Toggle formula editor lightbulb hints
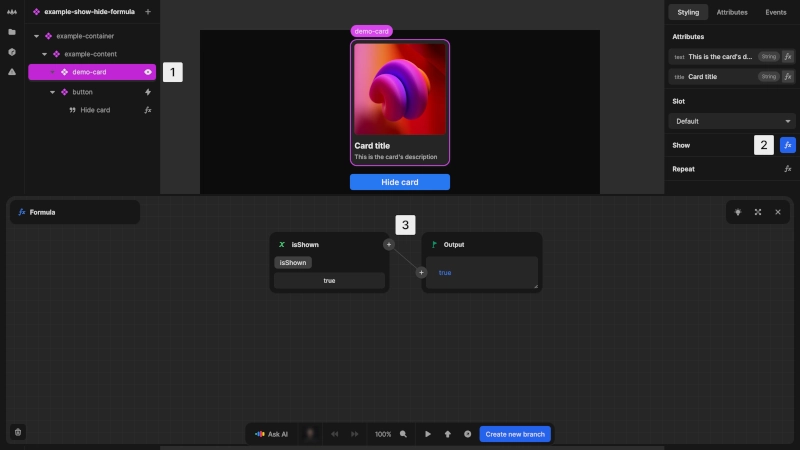Viewport: 800px width, 450px height. click(738, 212)
